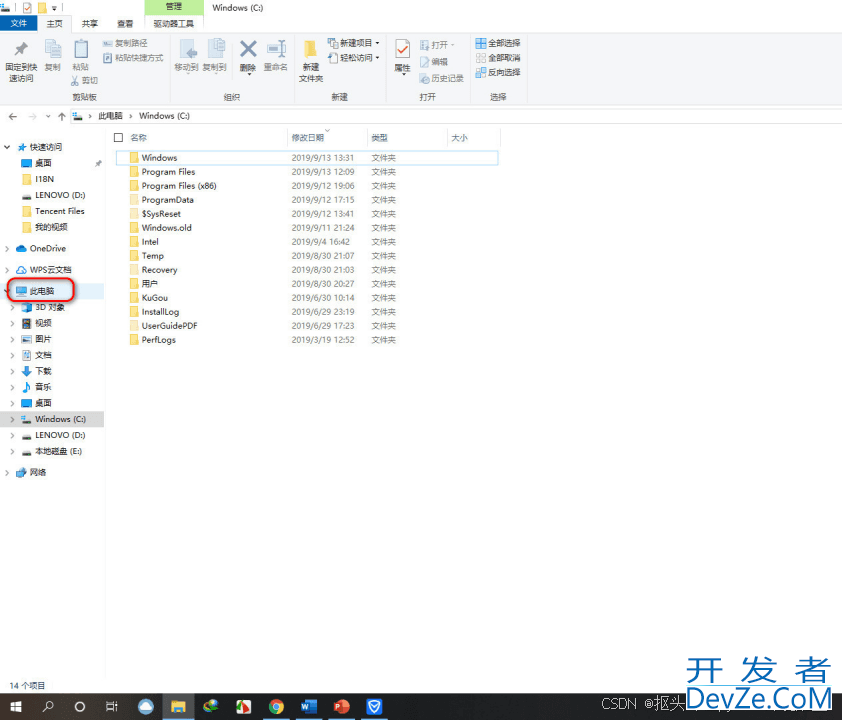Click the taskbar Search magnifier icon
The image size is (842, 720).
tap(48, 707)
